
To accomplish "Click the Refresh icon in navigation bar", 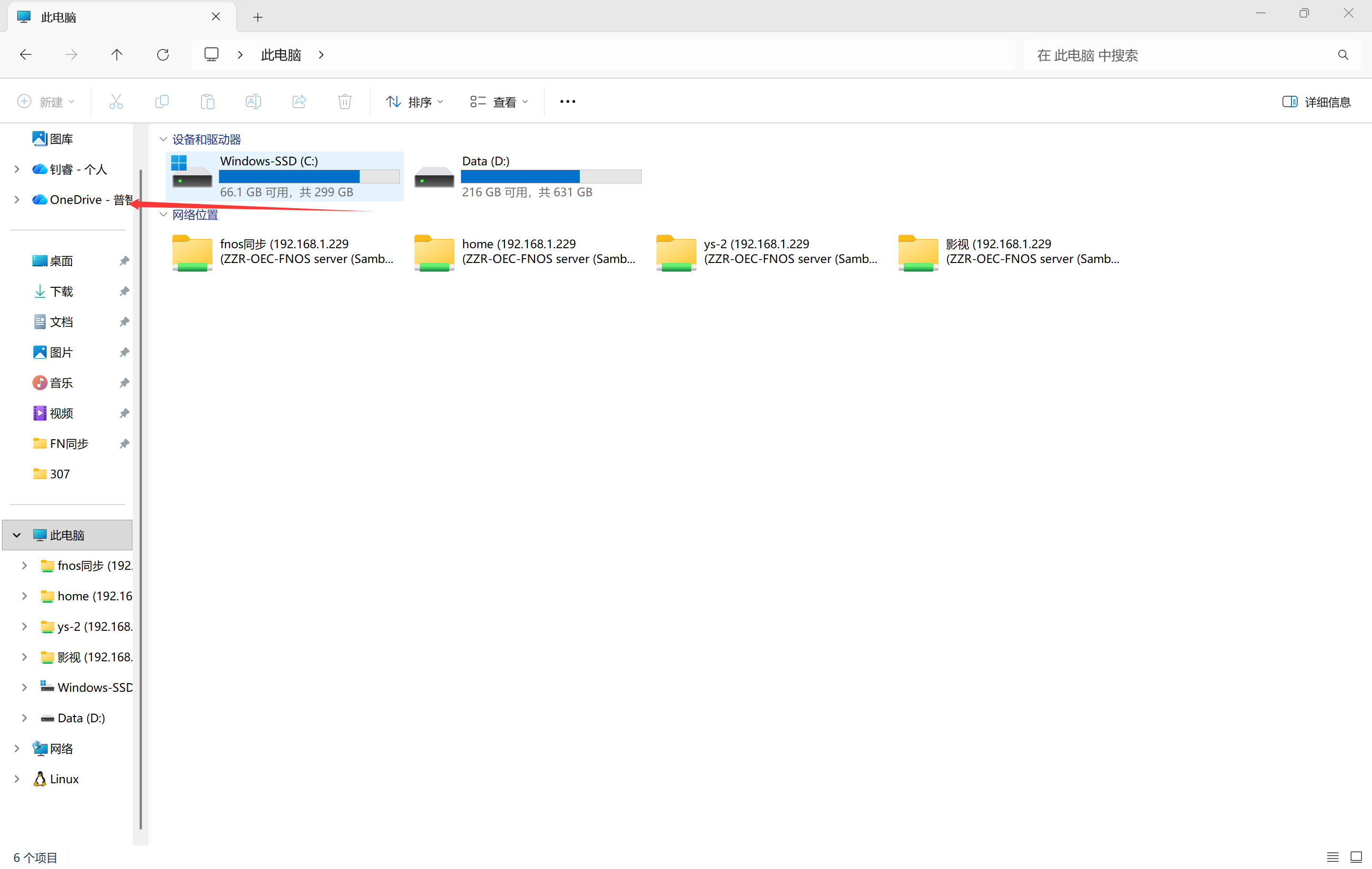I will coord(163,55).
